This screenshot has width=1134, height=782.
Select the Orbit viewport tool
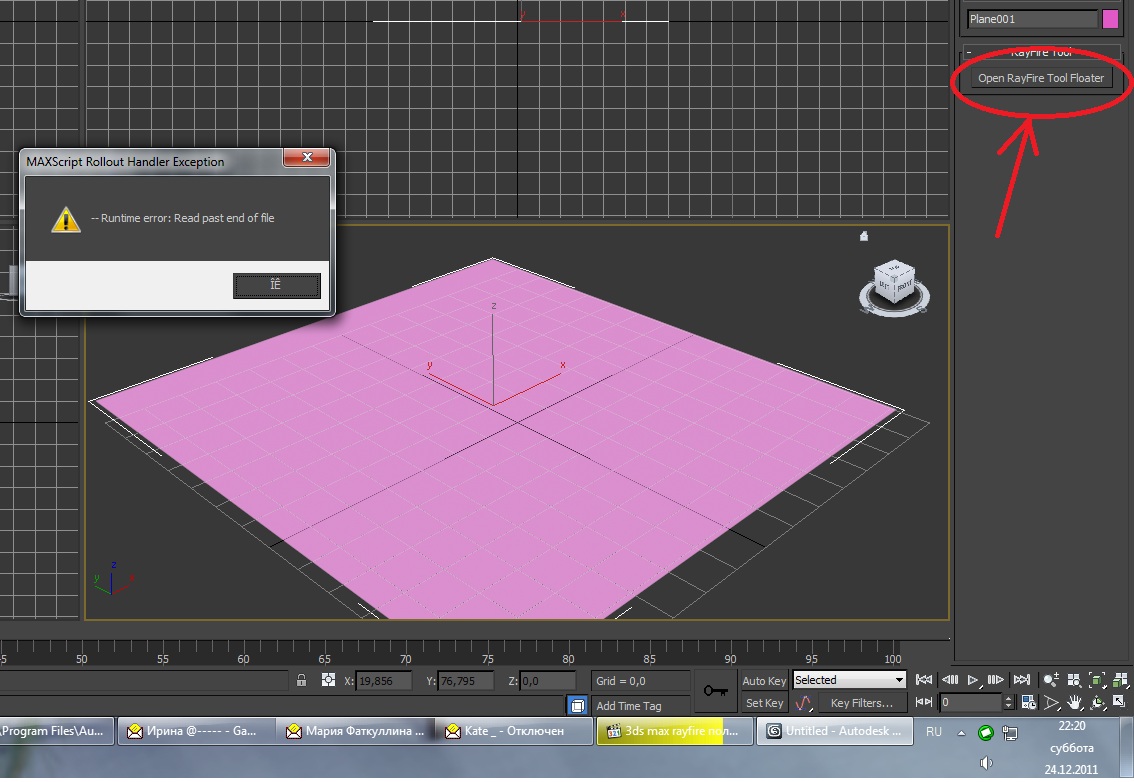pyautogui.click(x=1097, y=702)
